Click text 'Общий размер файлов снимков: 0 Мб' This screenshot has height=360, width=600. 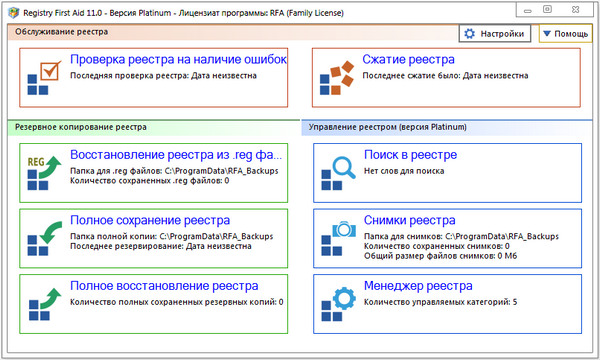coord(440,256)
